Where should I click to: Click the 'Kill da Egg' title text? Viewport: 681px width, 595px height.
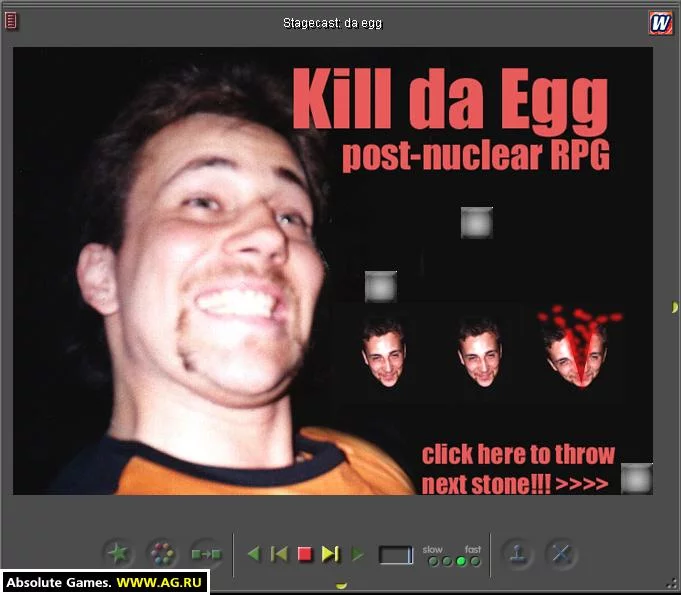click(450, 101)
